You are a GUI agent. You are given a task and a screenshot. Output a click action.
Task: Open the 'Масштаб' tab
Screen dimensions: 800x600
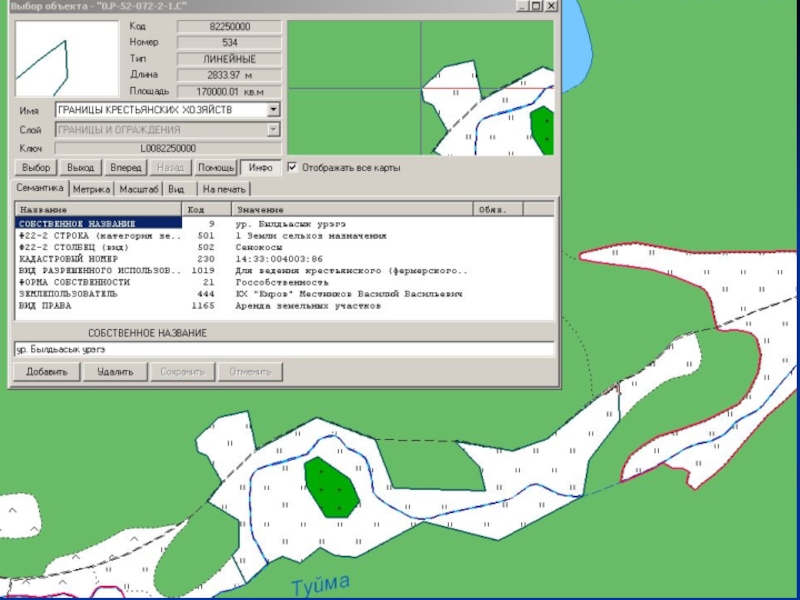138,188
